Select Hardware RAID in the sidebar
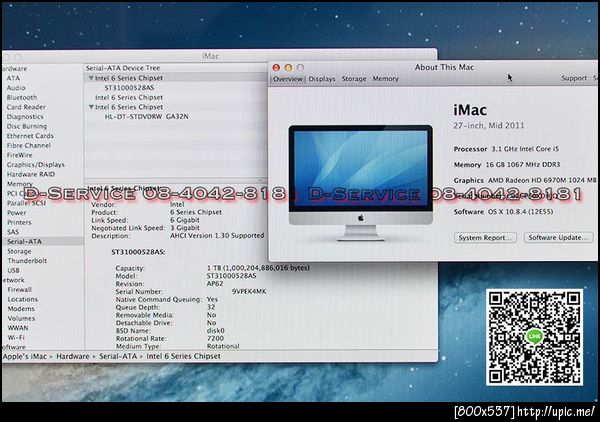Viewport: 600px width, 422px height. pyautogui.click(x=31, y=174)
